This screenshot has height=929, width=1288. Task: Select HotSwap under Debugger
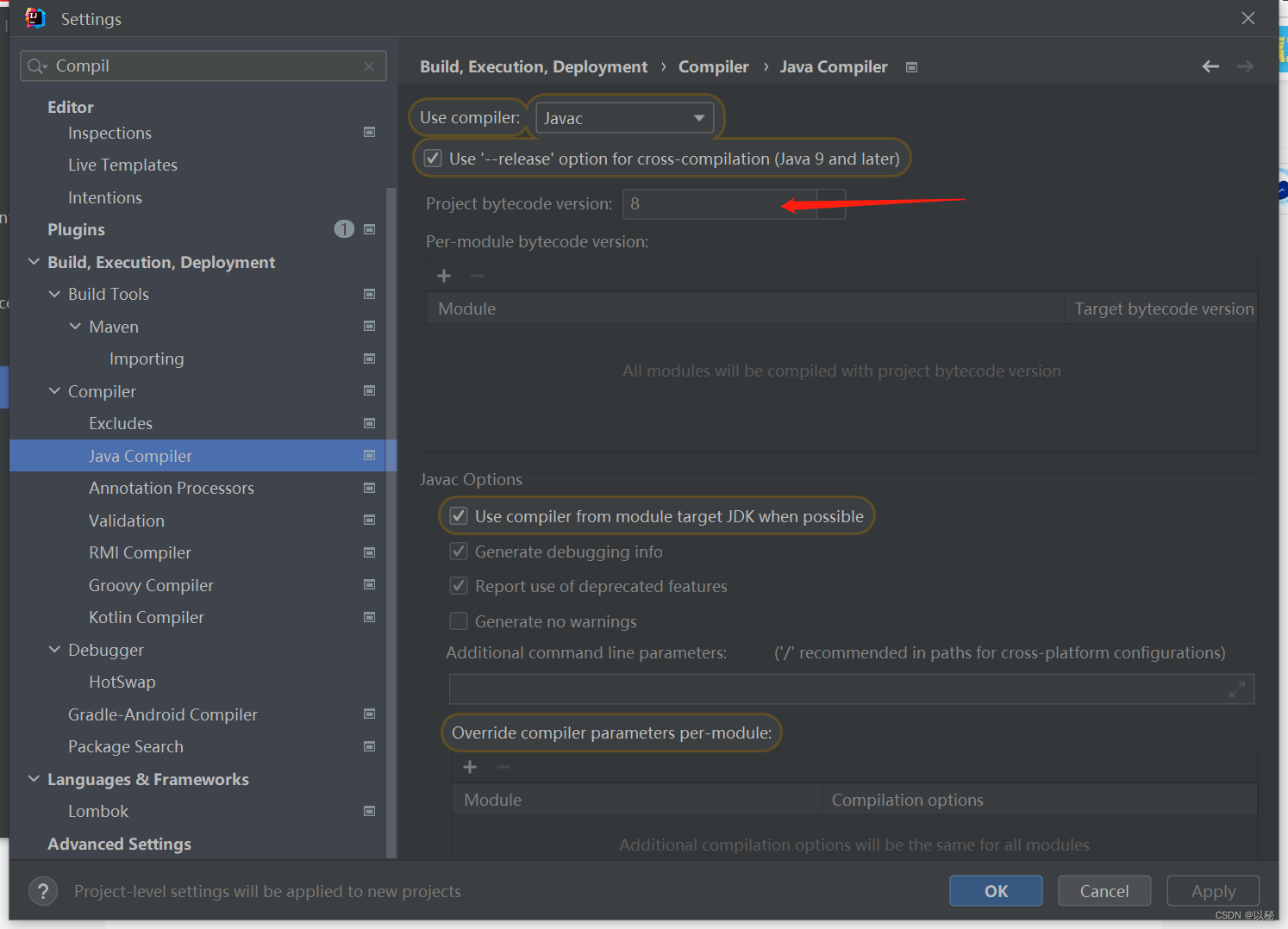click(x=122, y=682)
